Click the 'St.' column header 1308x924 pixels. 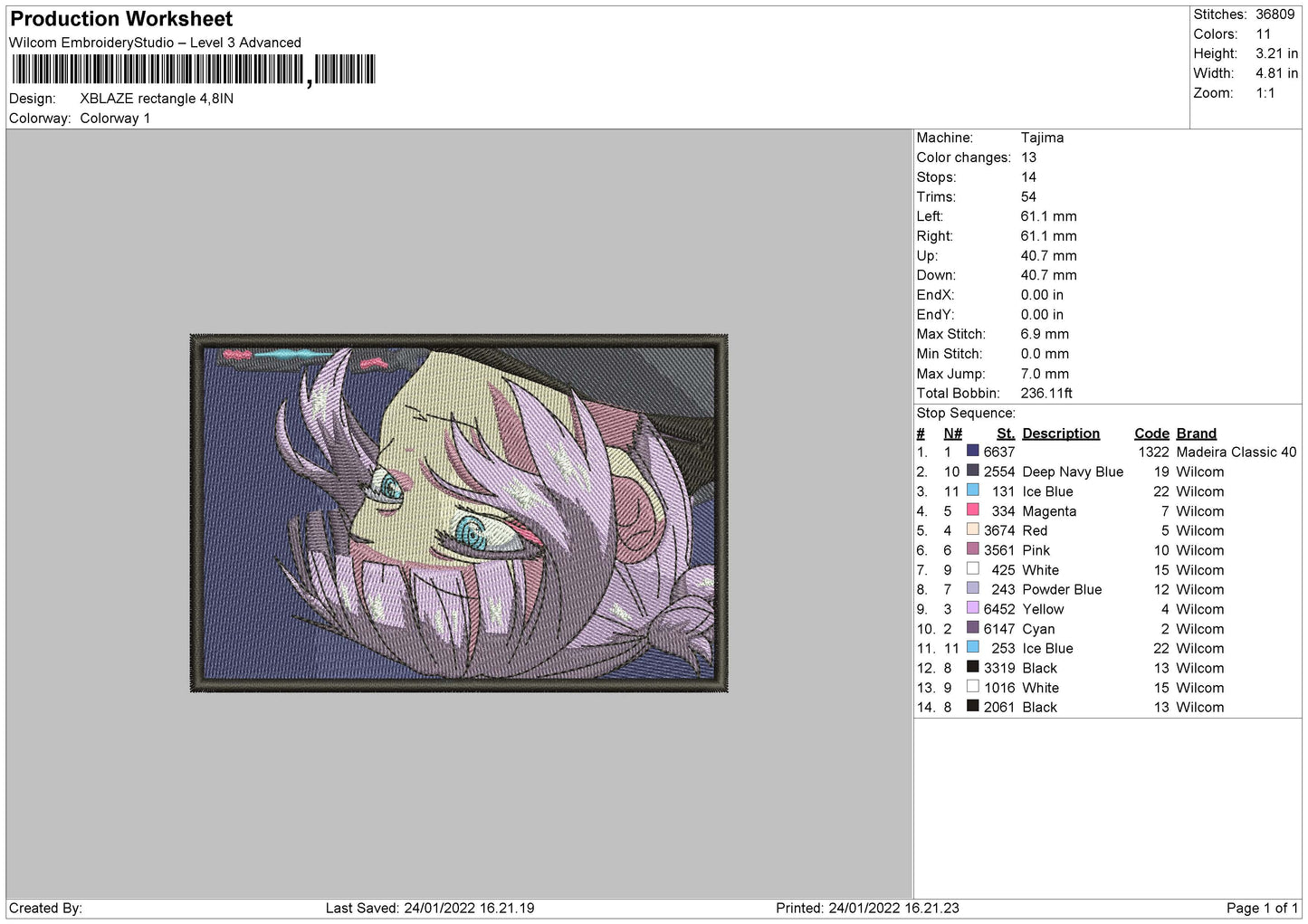[x=1006, y=433]
